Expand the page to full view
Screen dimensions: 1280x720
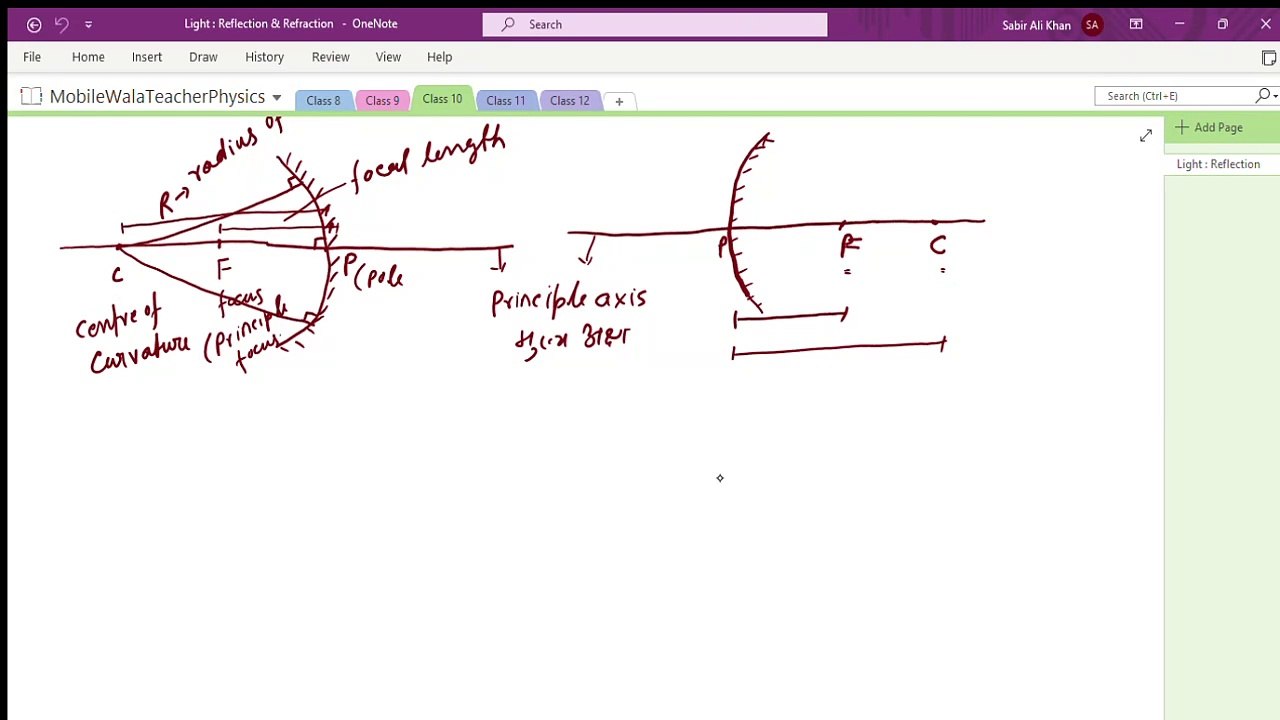coord(1146,135)
